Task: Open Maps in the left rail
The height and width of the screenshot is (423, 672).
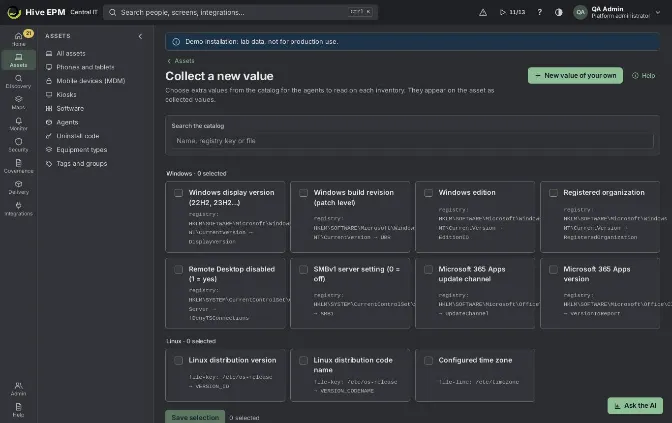Action: coord(18,102)
